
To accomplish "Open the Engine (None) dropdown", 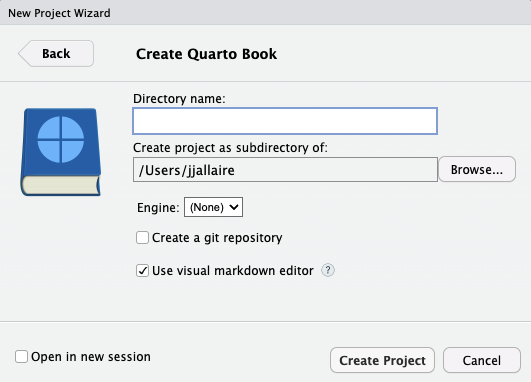I will (x=213, y=207).
